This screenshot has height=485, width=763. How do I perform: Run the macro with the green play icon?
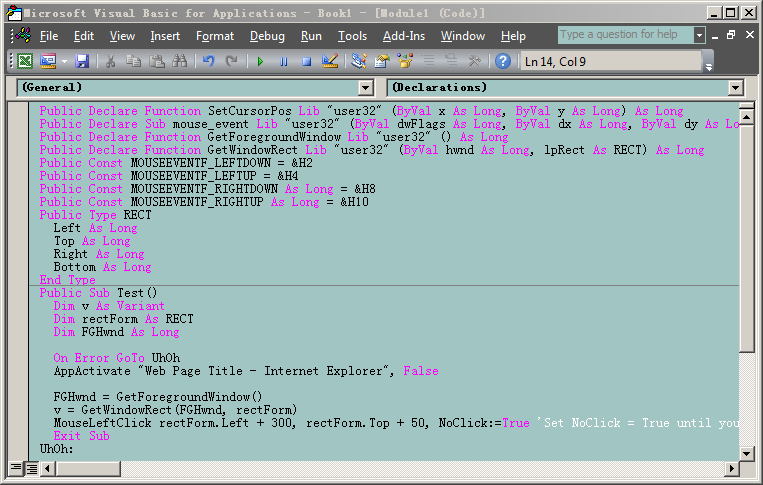coord(260,61)
